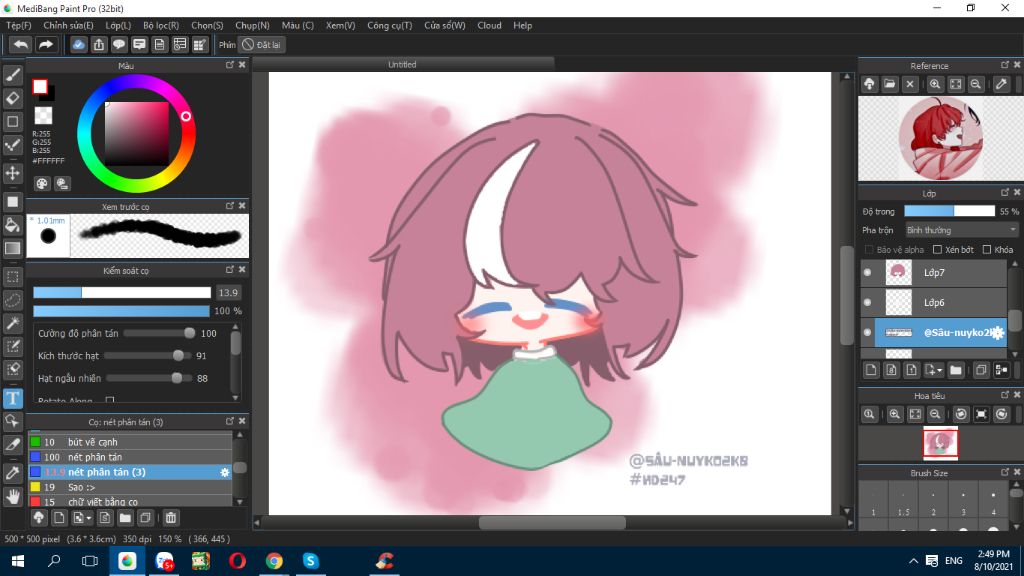
Task: Rotate canvas left in Navigator panel
Action: click(x=961, y=414)
